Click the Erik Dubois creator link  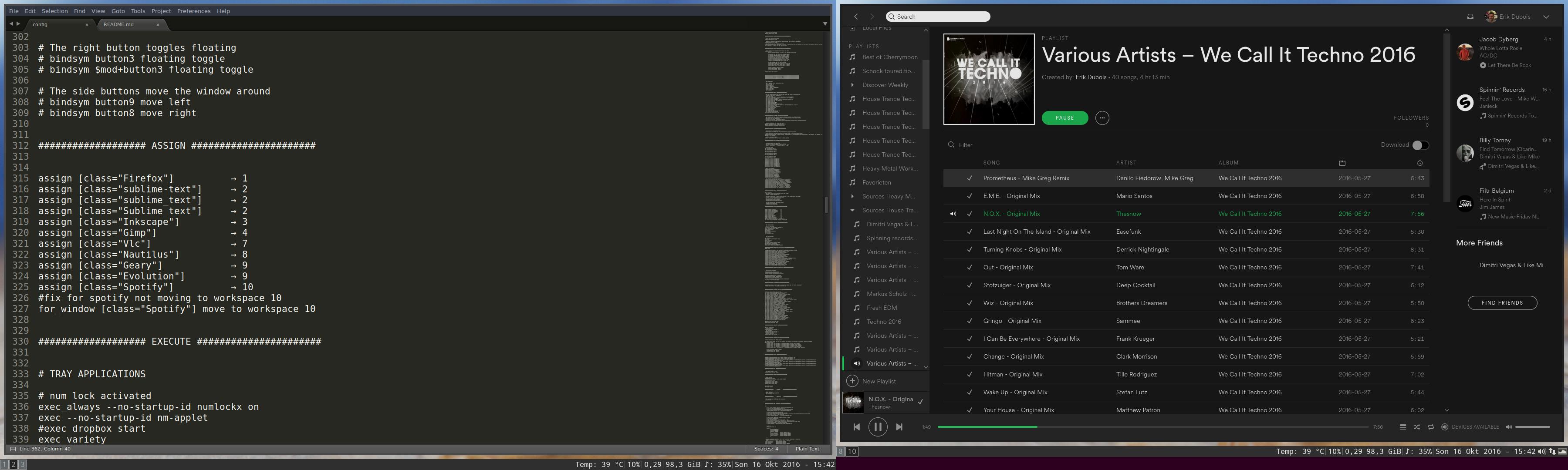pyautogui.click(x=1091, y=77)
